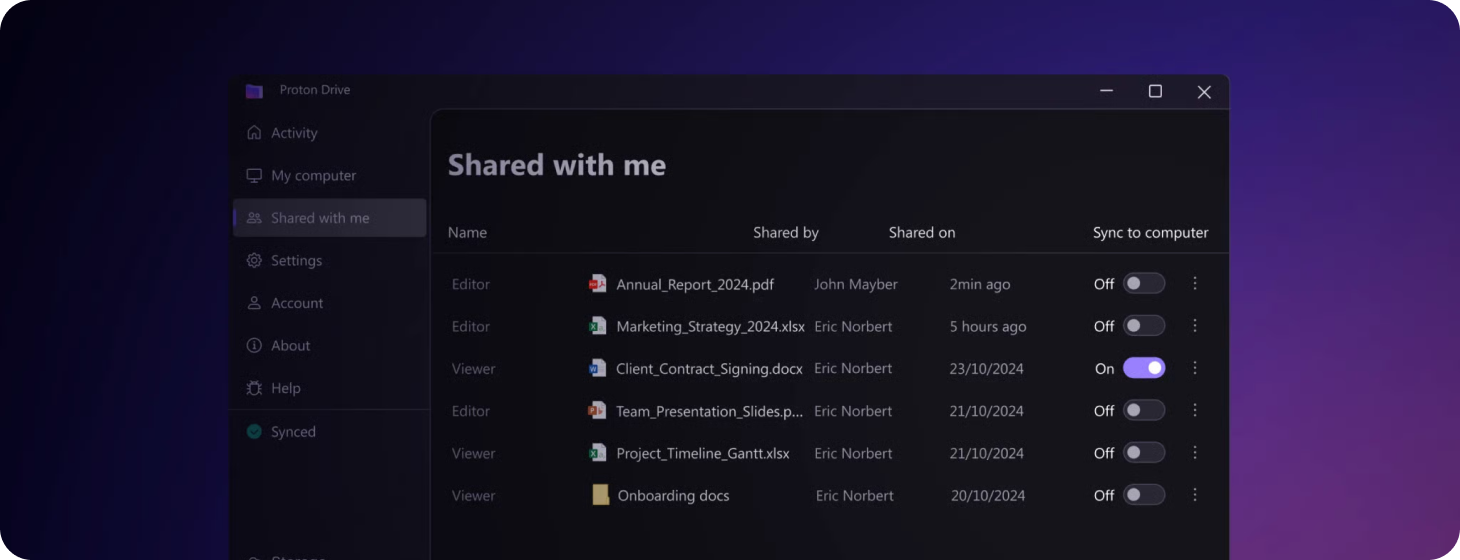The image size is (1460, 560).
Task: Open three-dot menu for Team_Presentation_Slides
Action: pos(1194,411)
